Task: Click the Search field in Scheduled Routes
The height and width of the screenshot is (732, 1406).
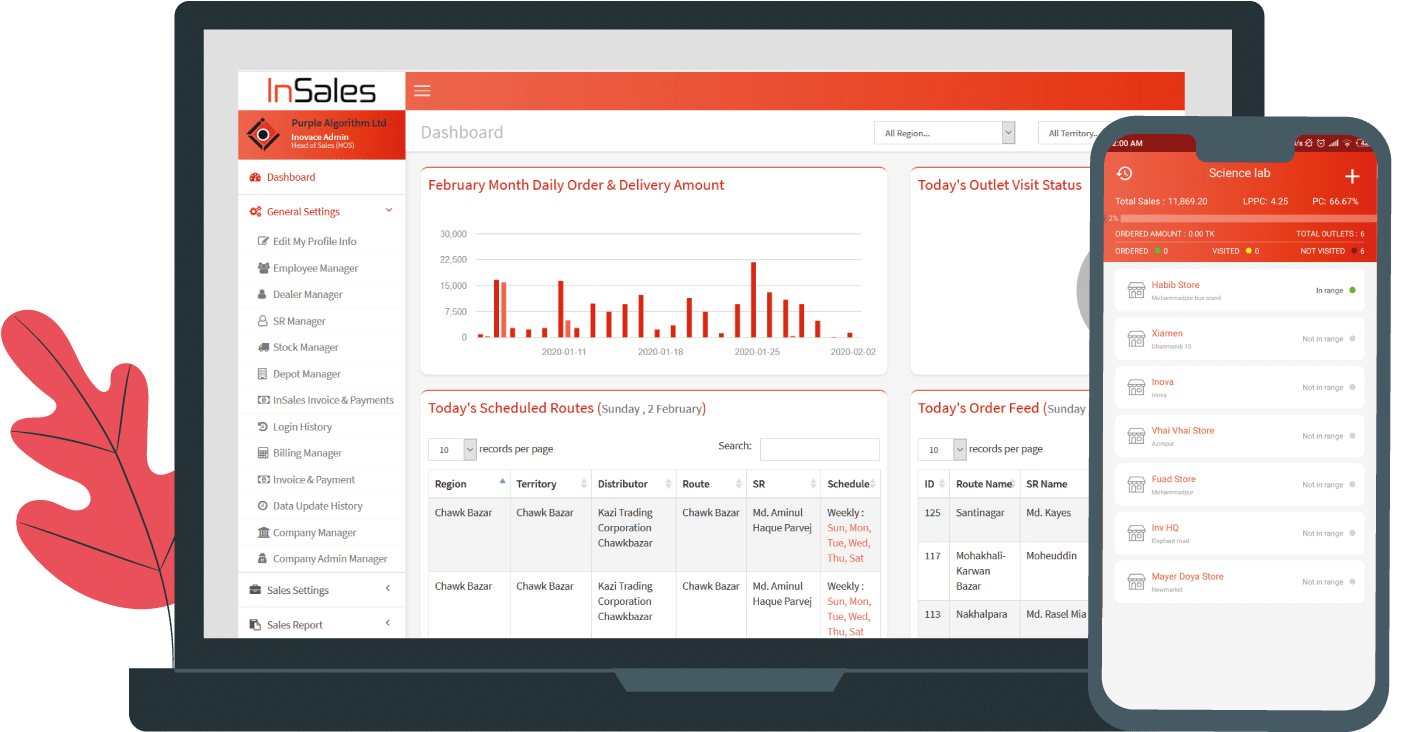Action: [x=820, y=449]
